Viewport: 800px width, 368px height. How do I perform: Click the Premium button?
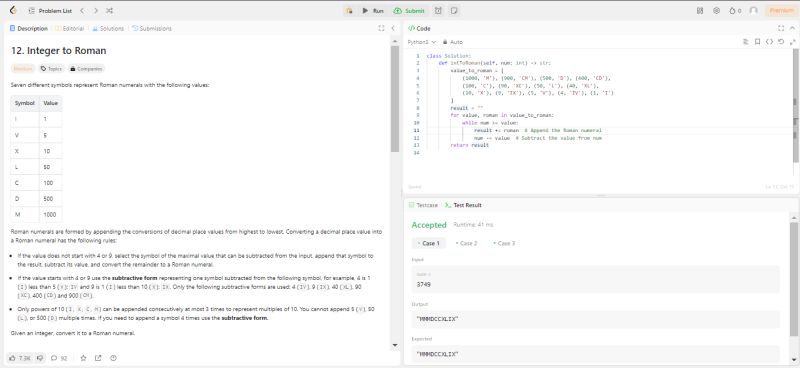[x=781, y=10]
